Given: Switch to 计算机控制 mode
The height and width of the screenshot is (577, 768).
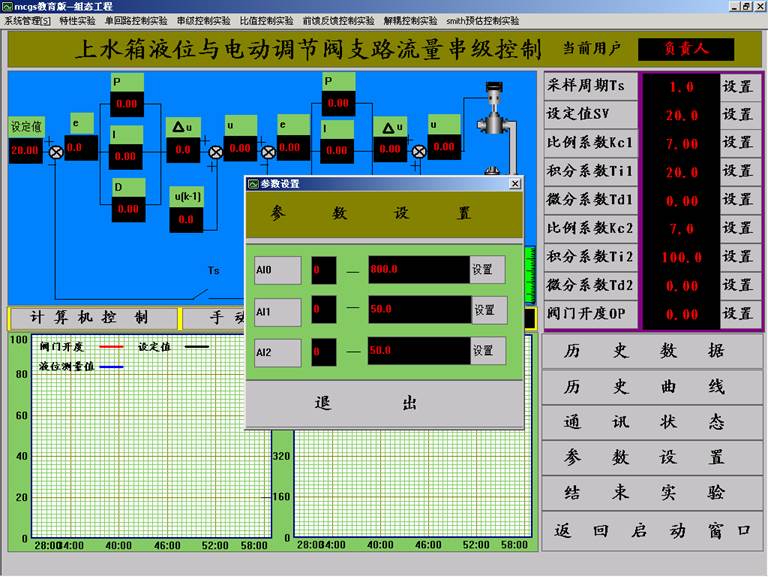Looking at the screenshot, I should (90, 318).
